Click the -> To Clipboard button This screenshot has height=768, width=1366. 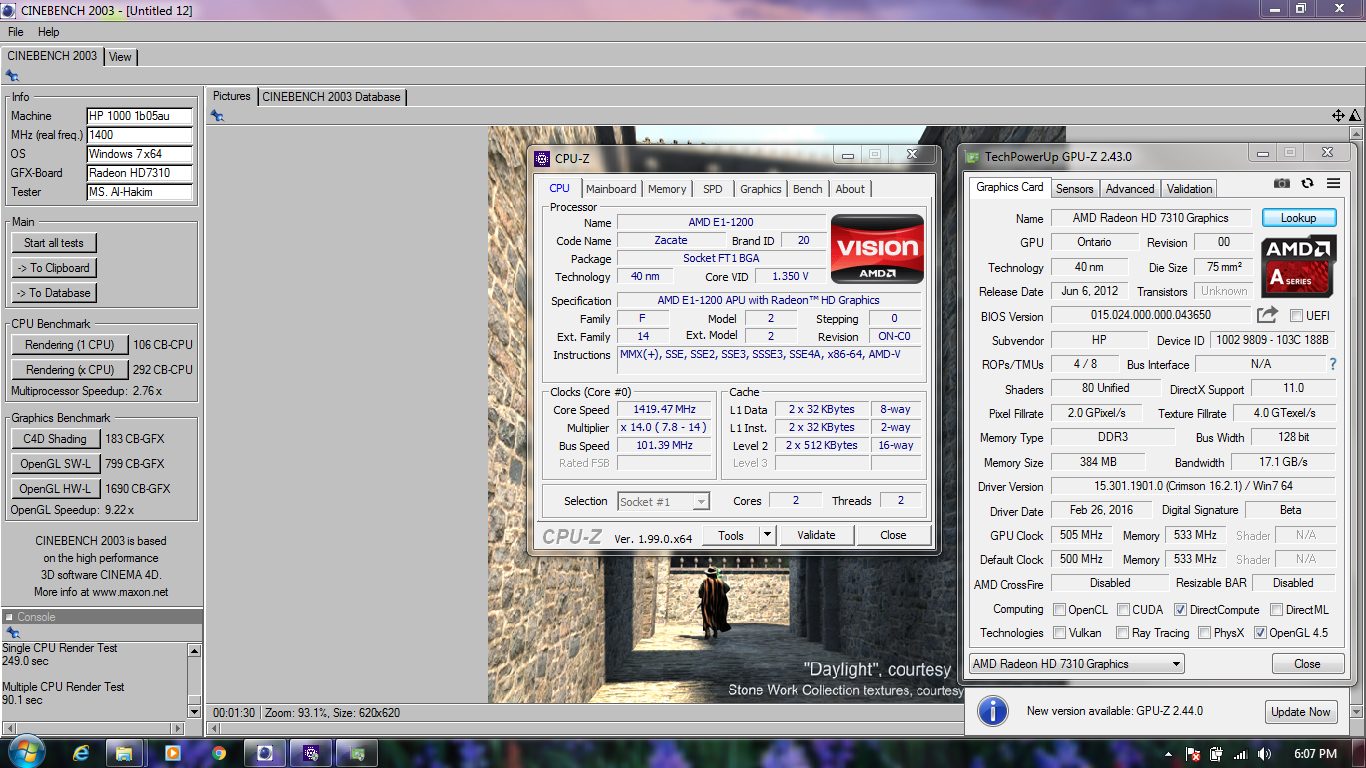point(54,268)
